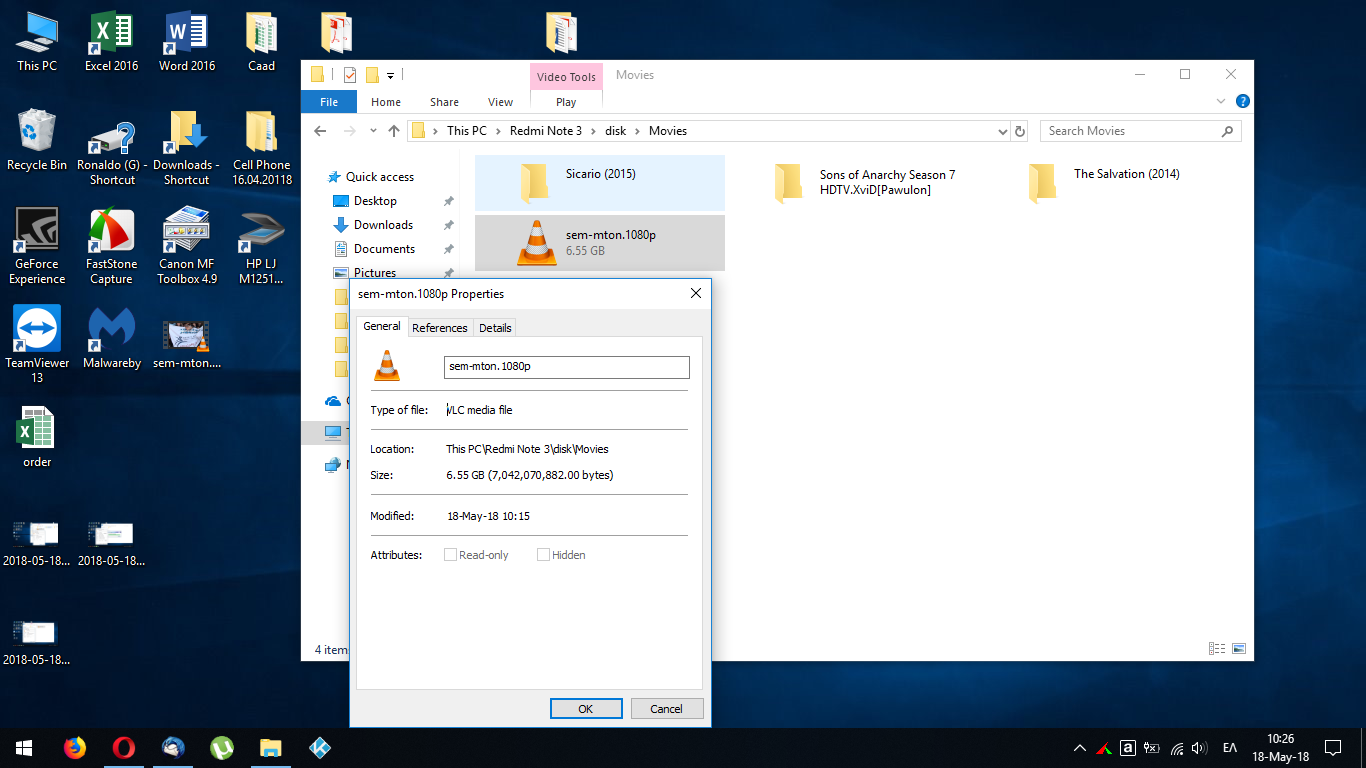The width and height of the screenshot is (1366, 768).
Task: Launch Malwarebytes from the desktop
Action: (111, 330)
